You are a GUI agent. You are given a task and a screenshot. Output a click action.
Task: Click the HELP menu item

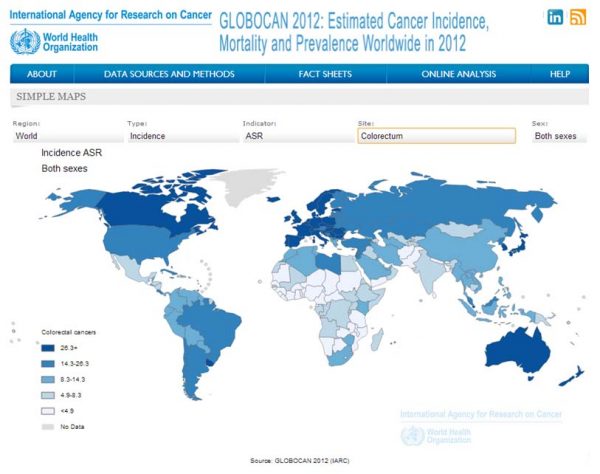coord(560,74)
